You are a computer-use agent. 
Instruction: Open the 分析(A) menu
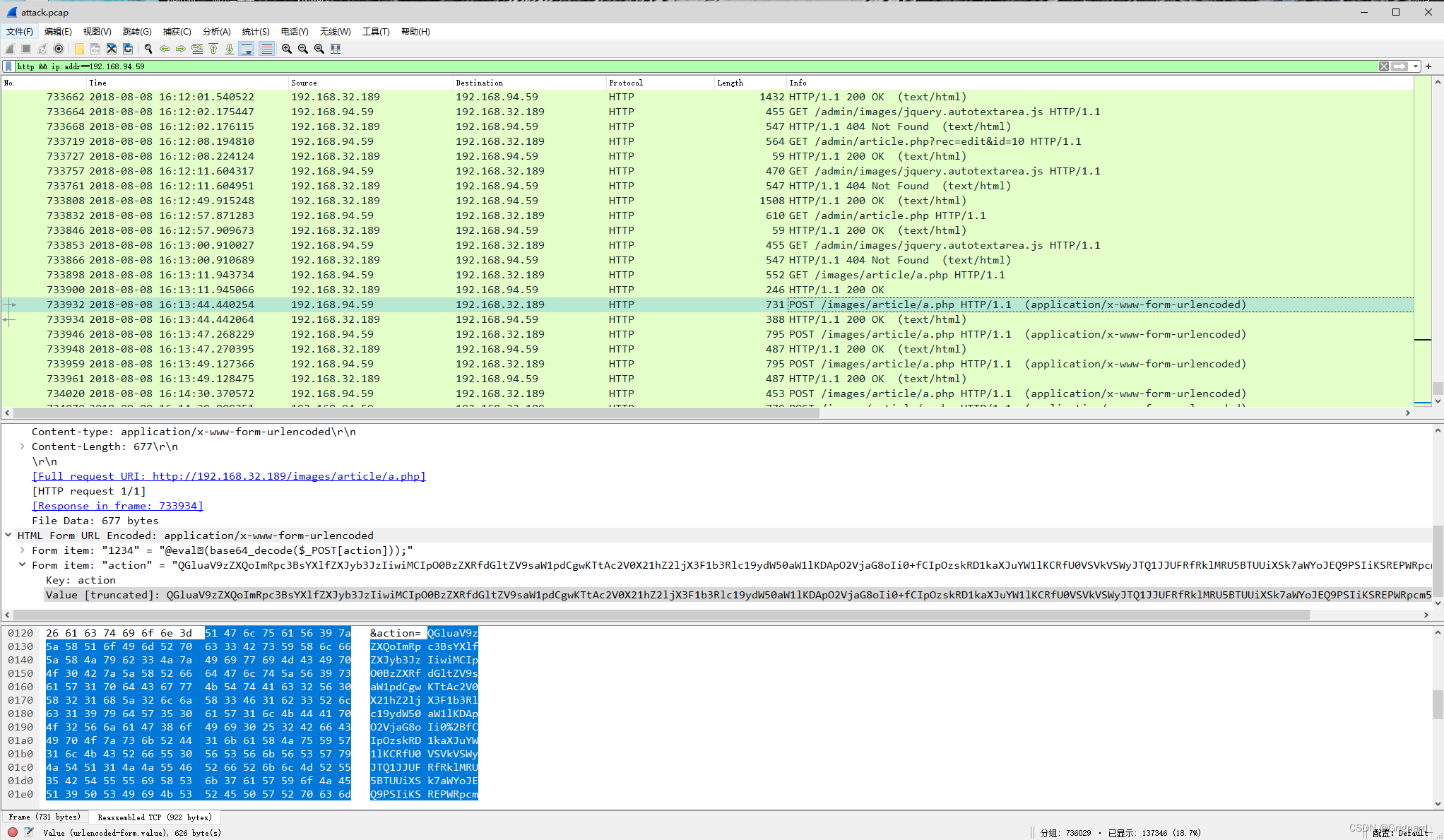coord(217,31)
